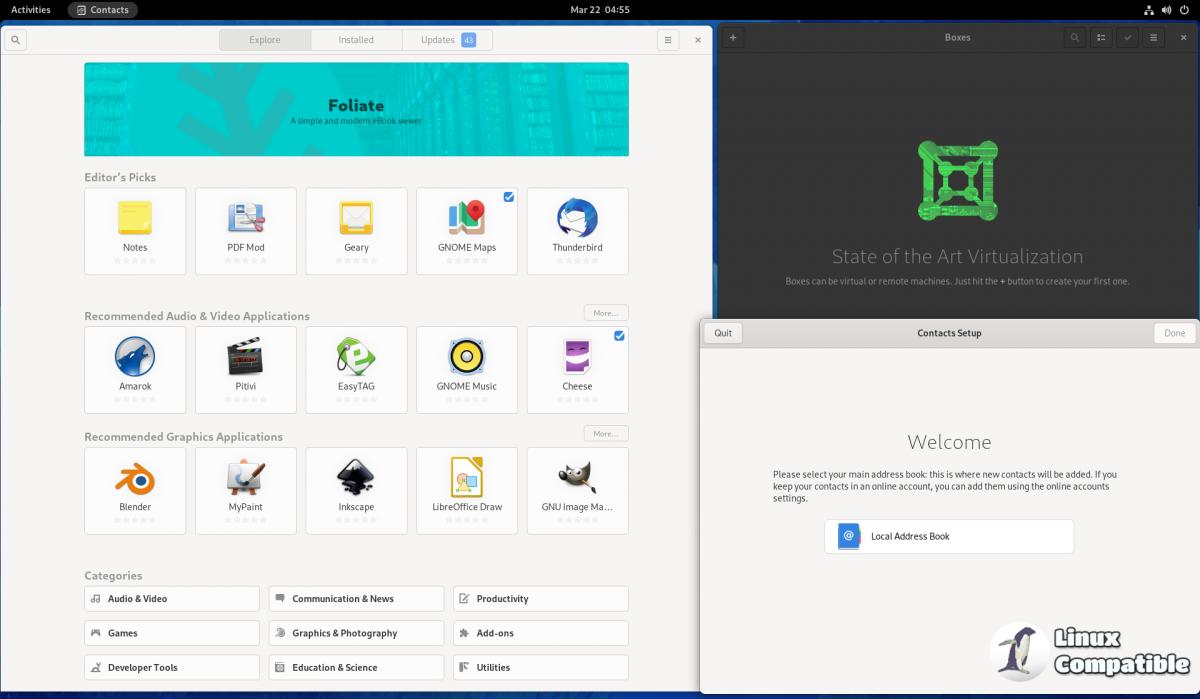This screenshot has width=1200, height=699.
Task: Switch to the Installed tab
Action: (x=356, y=40)
